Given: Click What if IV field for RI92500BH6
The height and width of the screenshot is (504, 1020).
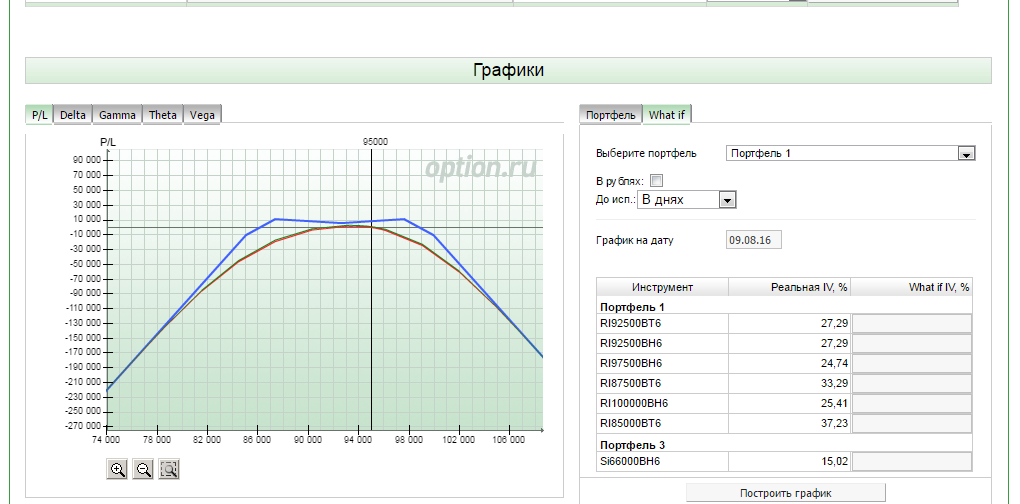Looking at the screenshot, I should coord(912,344).
